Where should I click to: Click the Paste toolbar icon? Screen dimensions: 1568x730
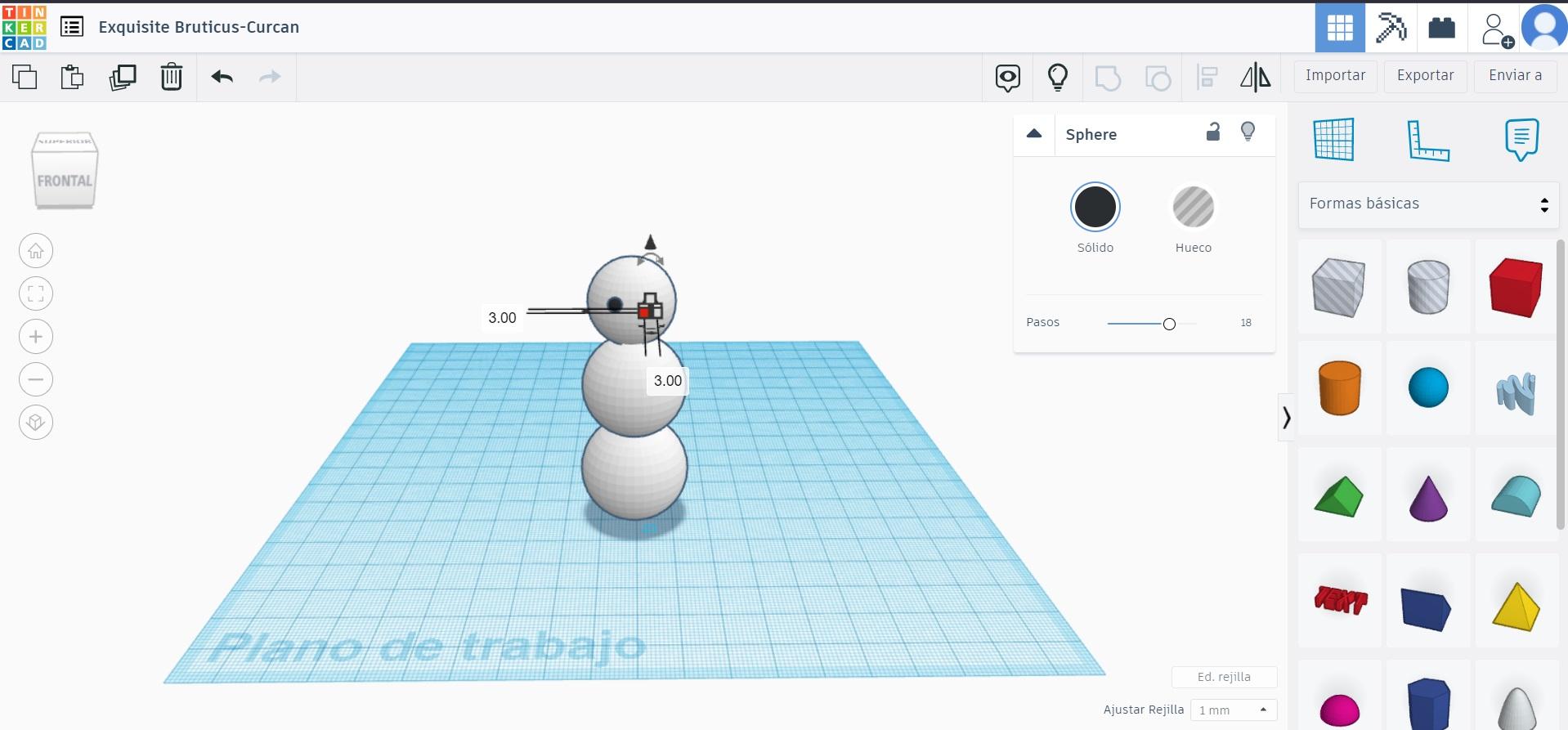73,77
